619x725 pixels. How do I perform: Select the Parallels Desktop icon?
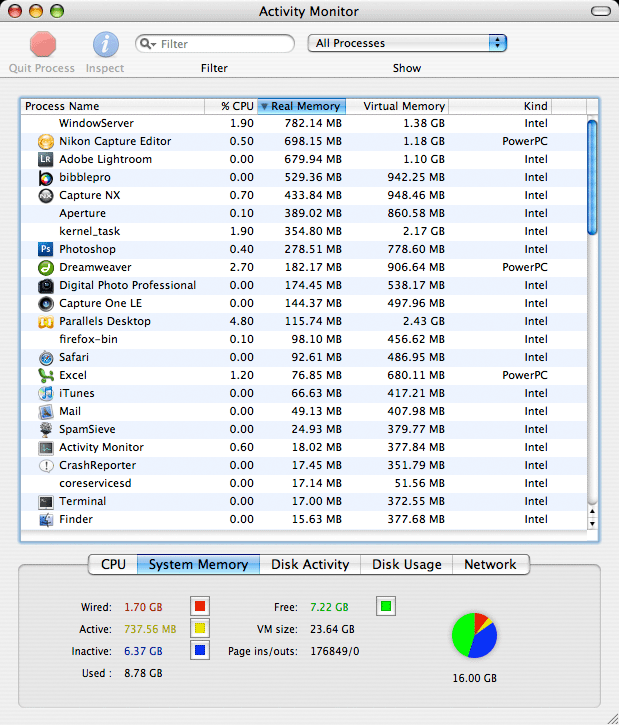pyautogui.click(x=45, y=321)
